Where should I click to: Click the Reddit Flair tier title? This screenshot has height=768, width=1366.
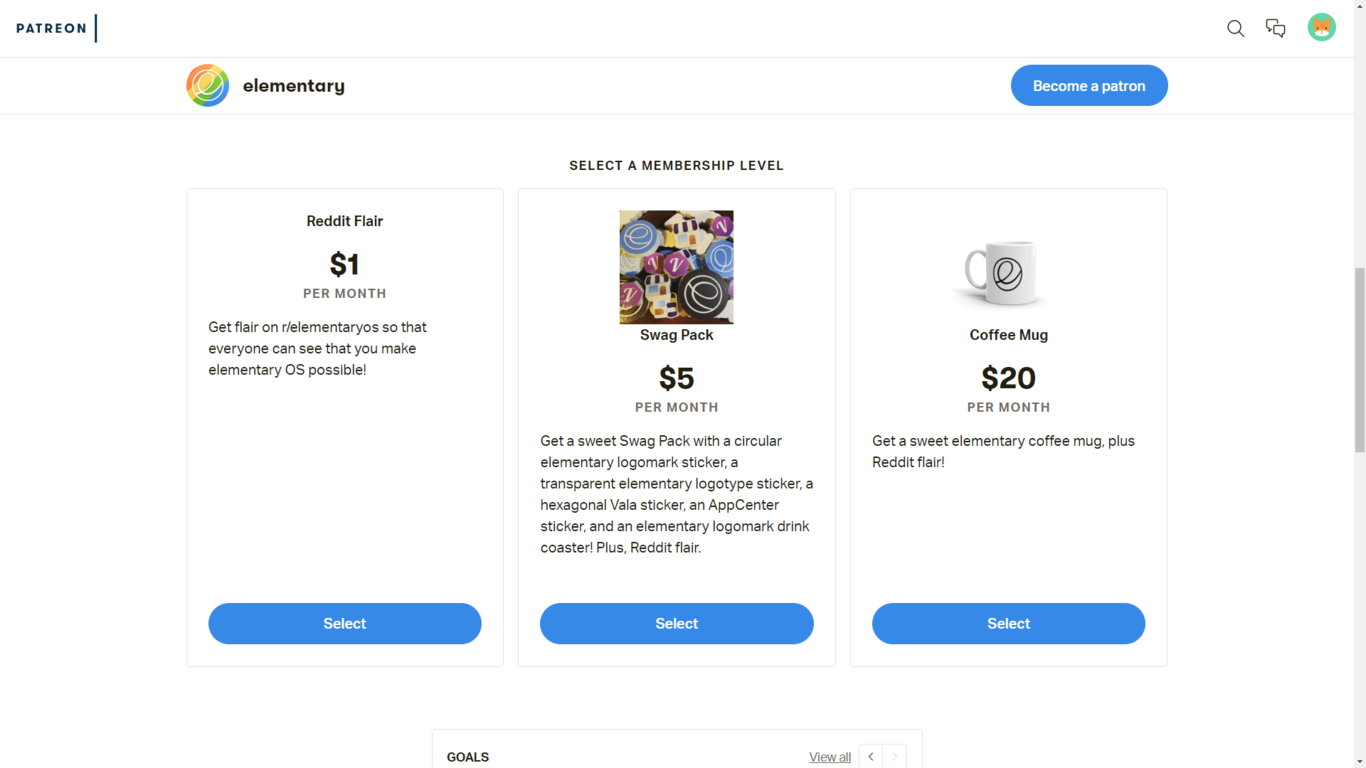(x=344, y=221)
